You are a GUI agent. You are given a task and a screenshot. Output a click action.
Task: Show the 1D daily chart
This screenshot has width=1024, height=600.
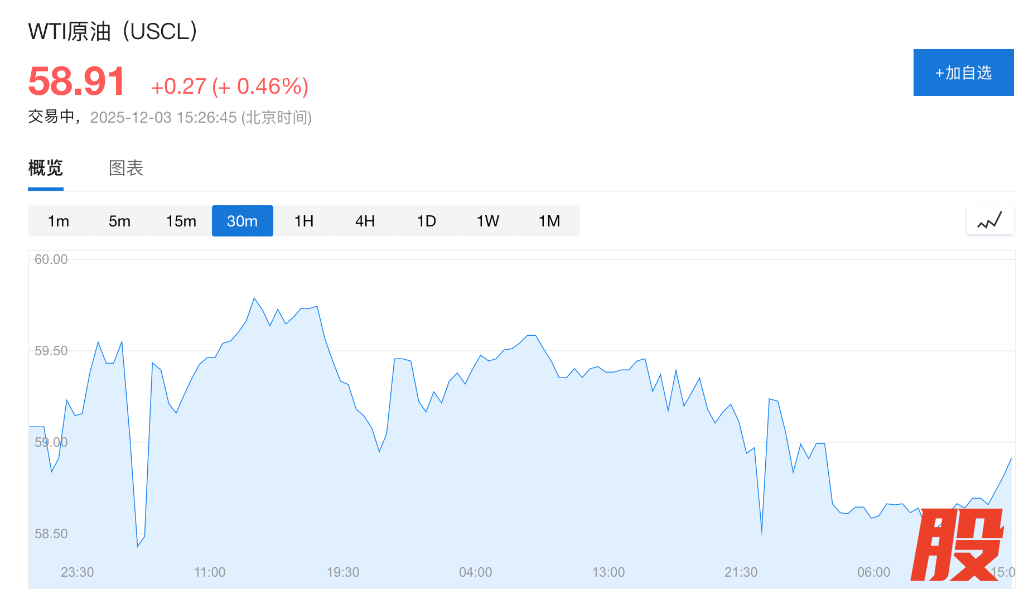tap(426, 221)
